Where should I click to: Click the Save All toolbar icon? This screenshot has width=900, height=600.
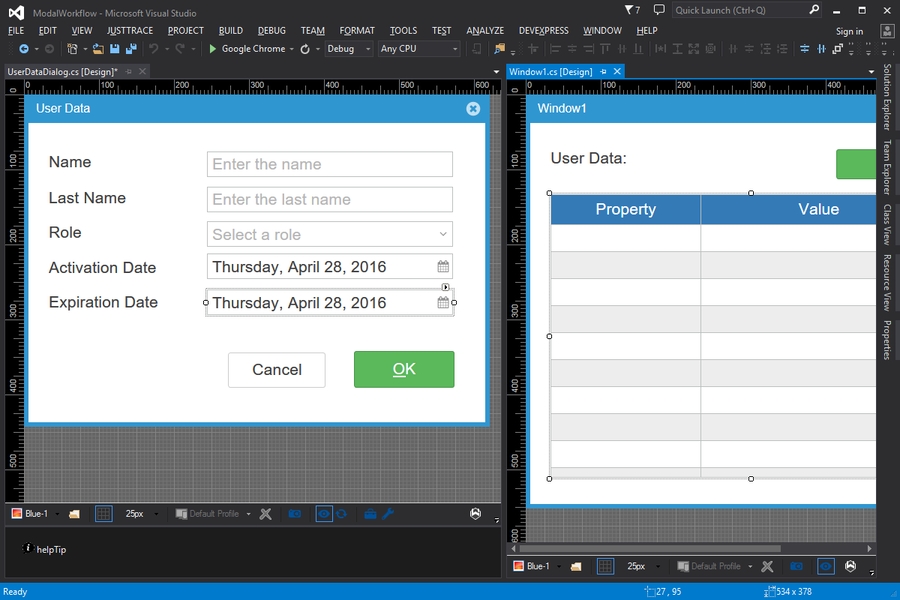pyautogui.click(x=130, y=49)
